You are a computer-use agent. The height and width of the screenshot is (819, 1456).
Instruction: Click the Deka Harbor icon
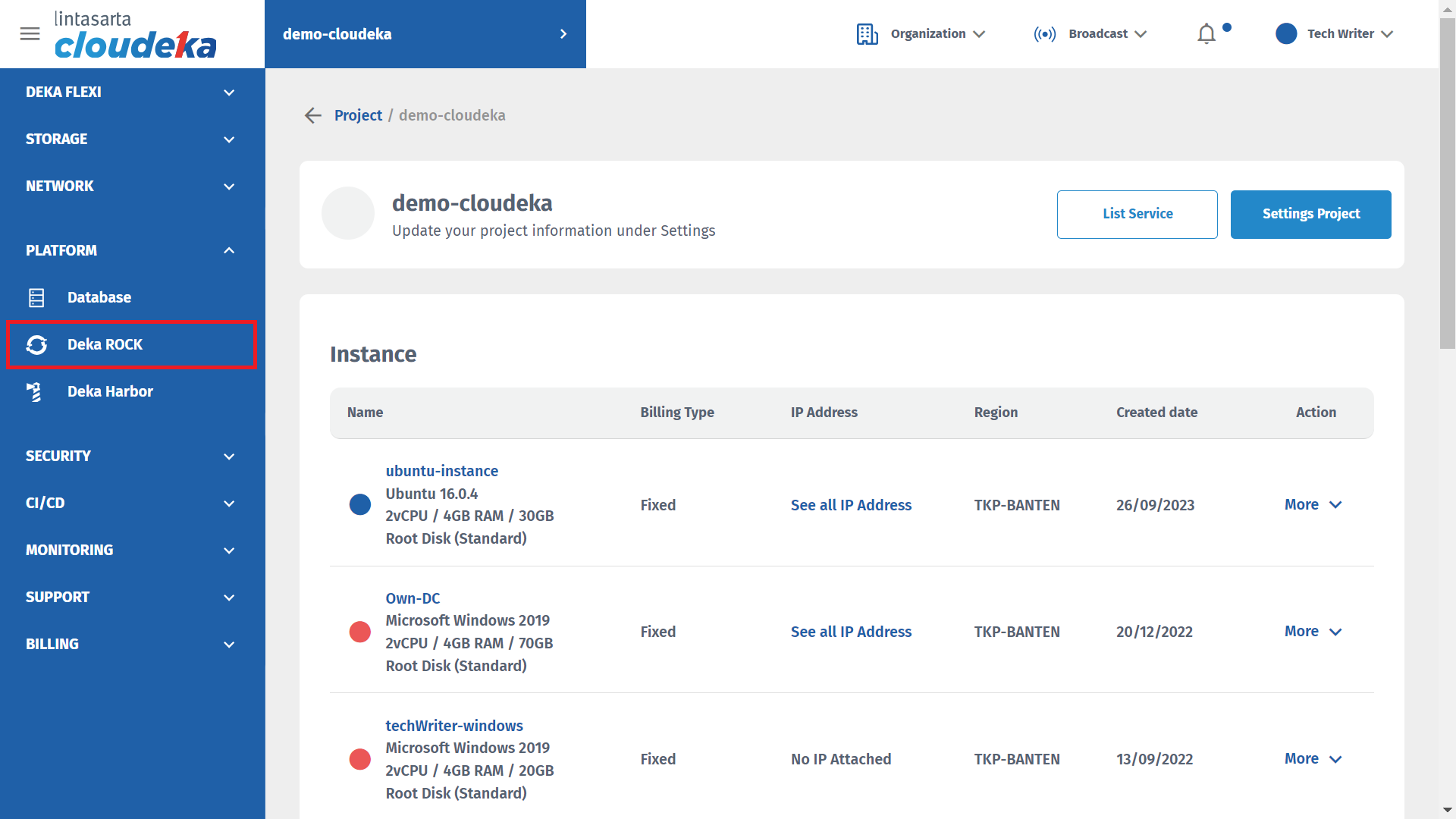click(x=35, y=391)
